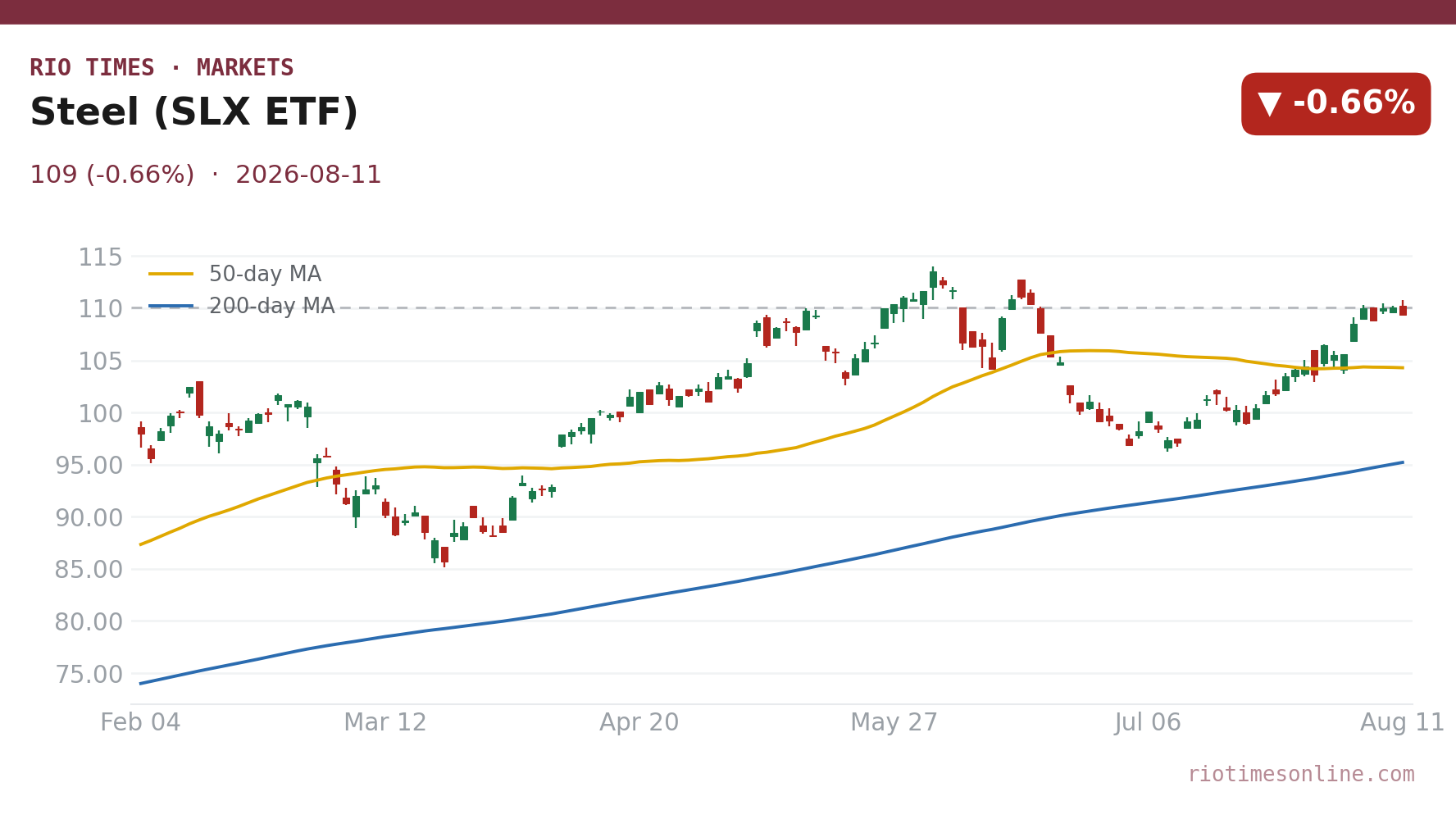Viewport: 1456px width, 819px height.
Task: Click the Steel (SLX ETF) title
Action: pos(194,112)
